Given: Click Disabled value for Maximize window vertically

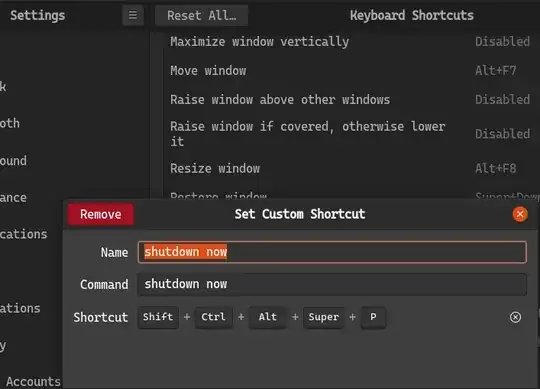Looking at the screenshot, I should pos(502,42).
